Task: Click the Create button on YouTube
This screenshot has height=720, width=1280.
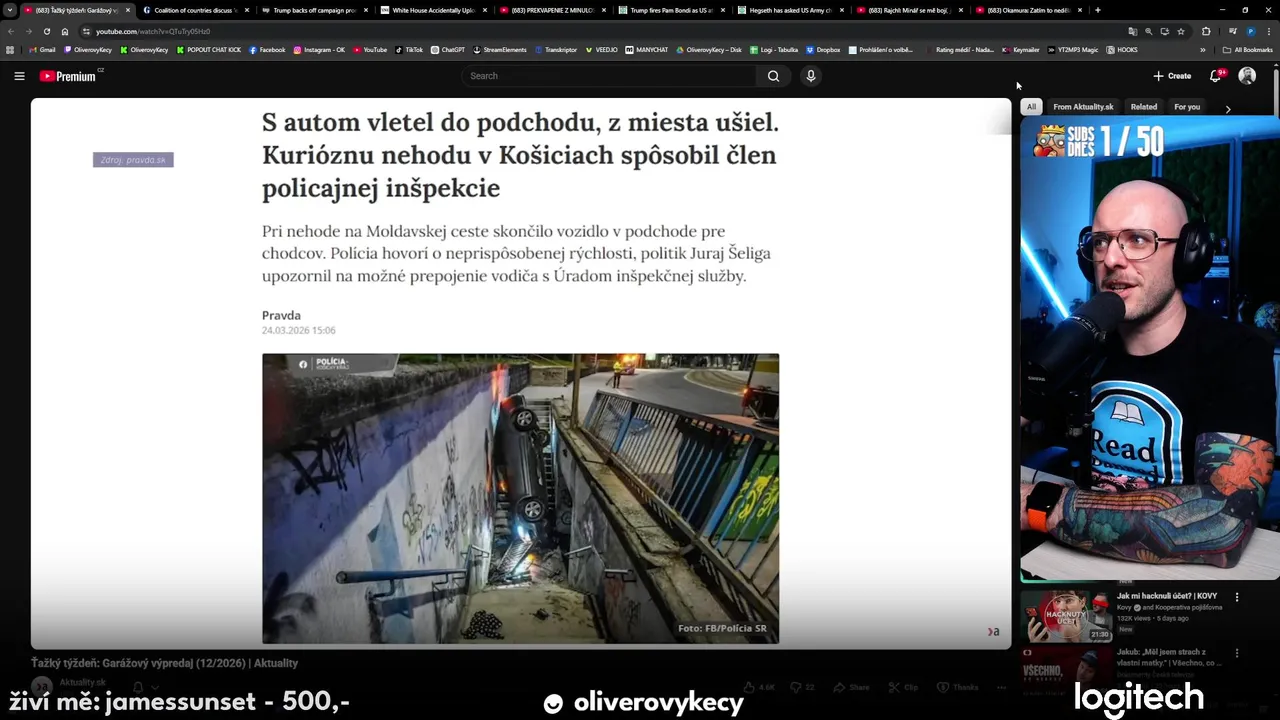Action: (x=1172, y=76)
